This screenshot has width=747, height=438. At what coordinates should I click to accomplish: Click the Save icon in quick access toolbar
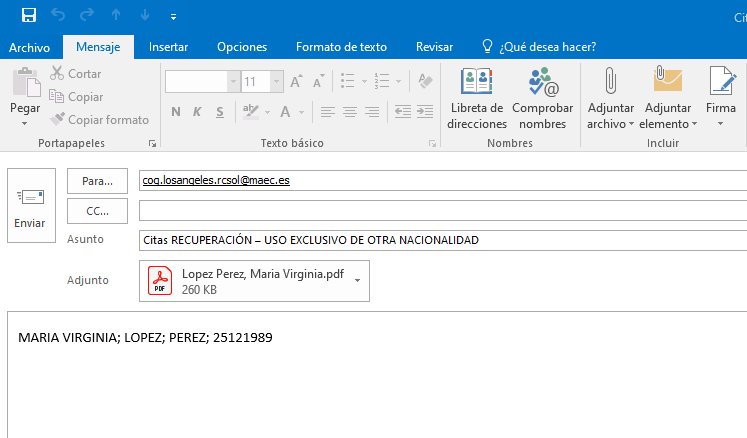[29, 15]
